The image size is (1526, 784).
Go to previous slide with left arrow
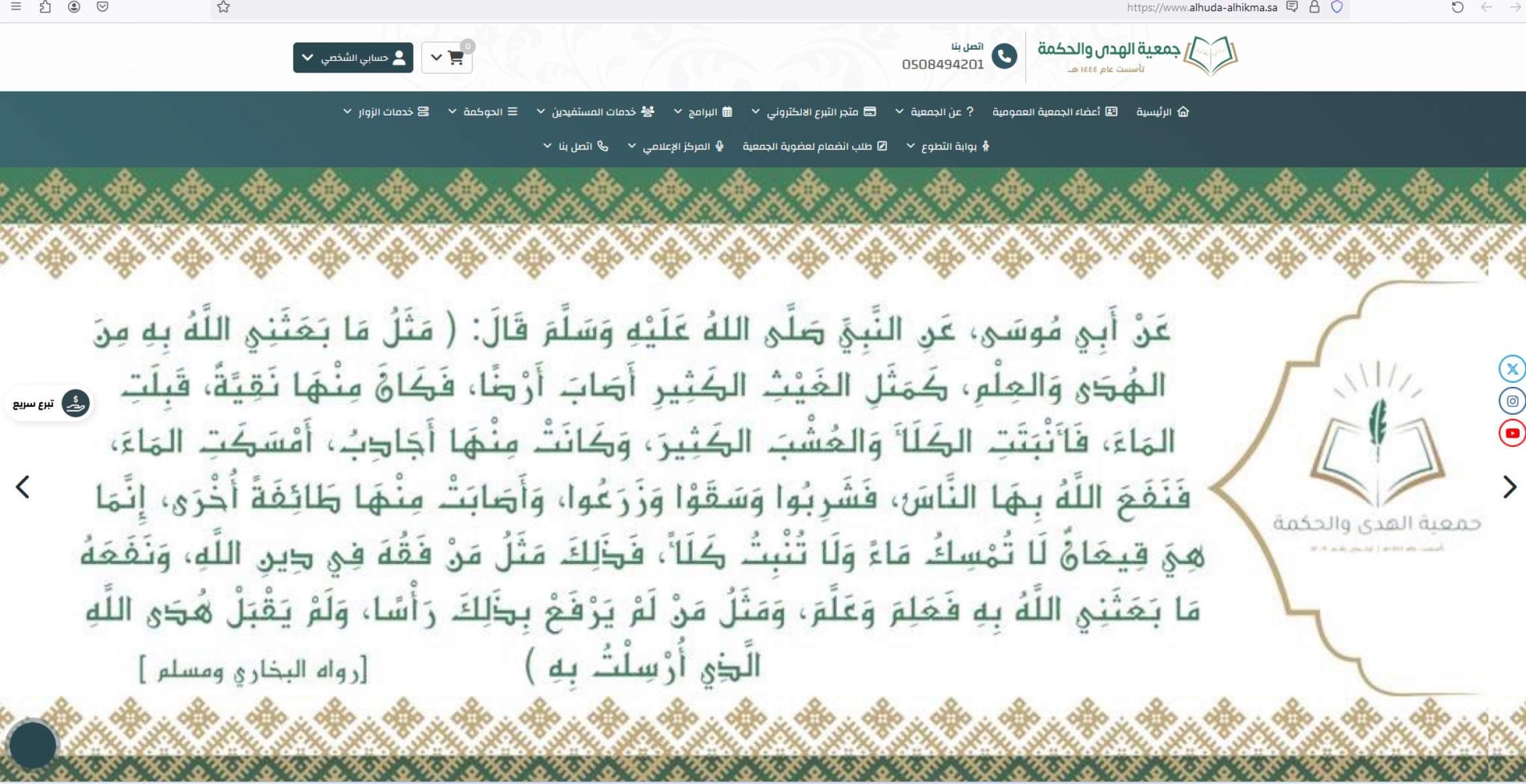click(23, 487)
